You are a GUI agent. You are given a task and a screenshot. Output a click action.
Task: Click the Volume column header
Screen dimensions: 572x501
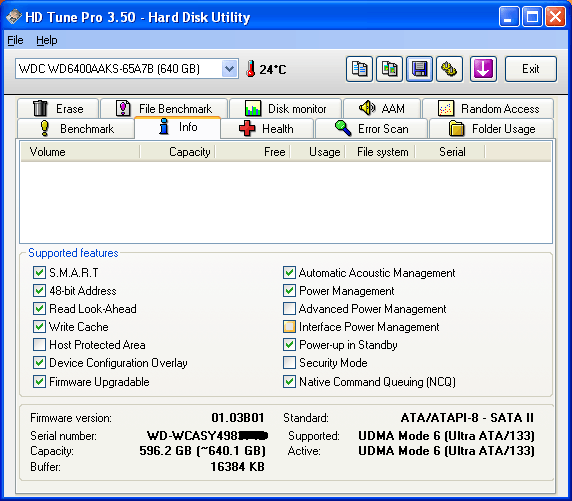point(80,152)
